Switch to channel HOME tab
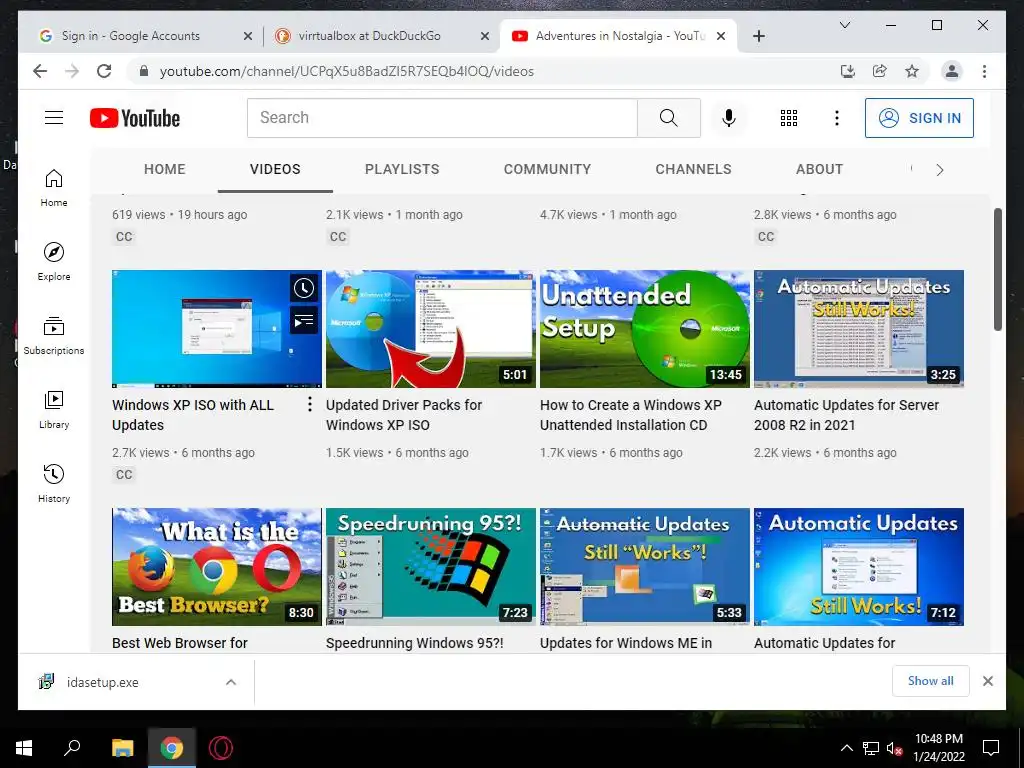The height and width of the screenshot is (768, 1024). pos(165,169)
